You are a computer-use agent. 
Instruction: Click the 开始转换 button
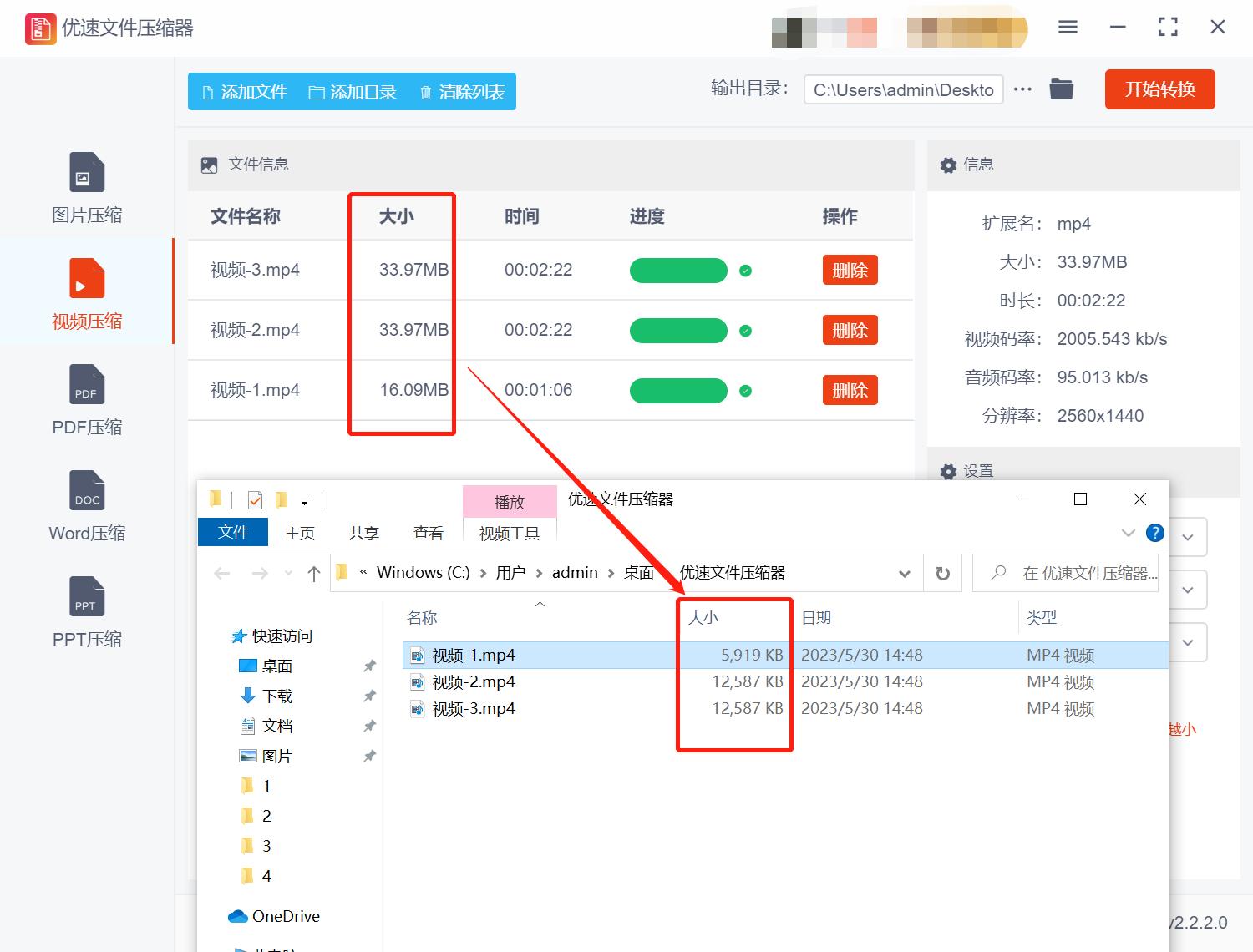click(x=1159, y=89)
